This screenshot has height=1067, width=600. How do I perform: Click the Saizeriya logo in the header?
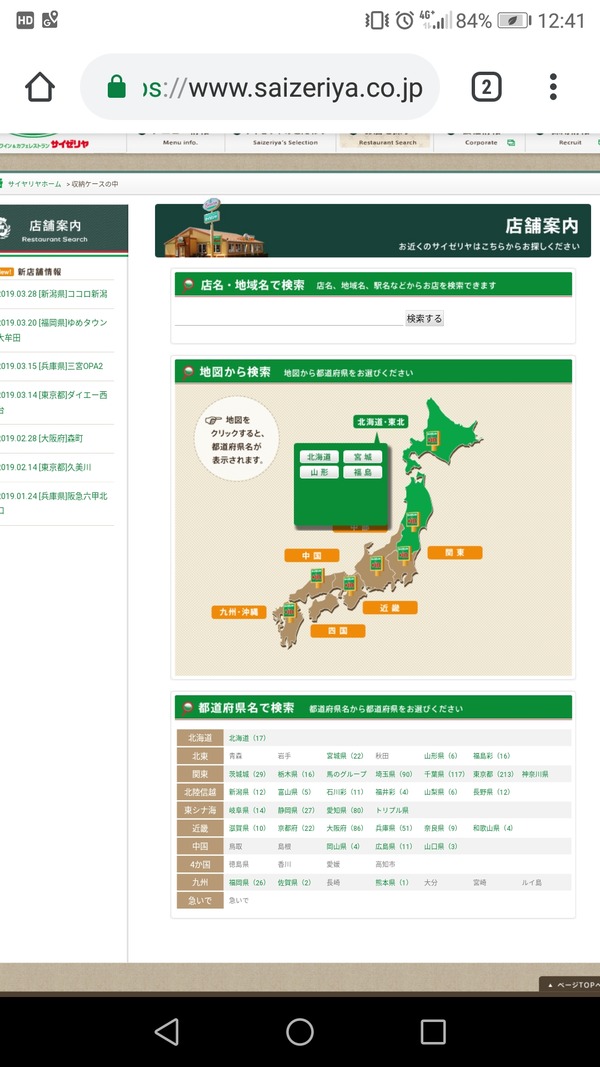[x=44, y=142]
